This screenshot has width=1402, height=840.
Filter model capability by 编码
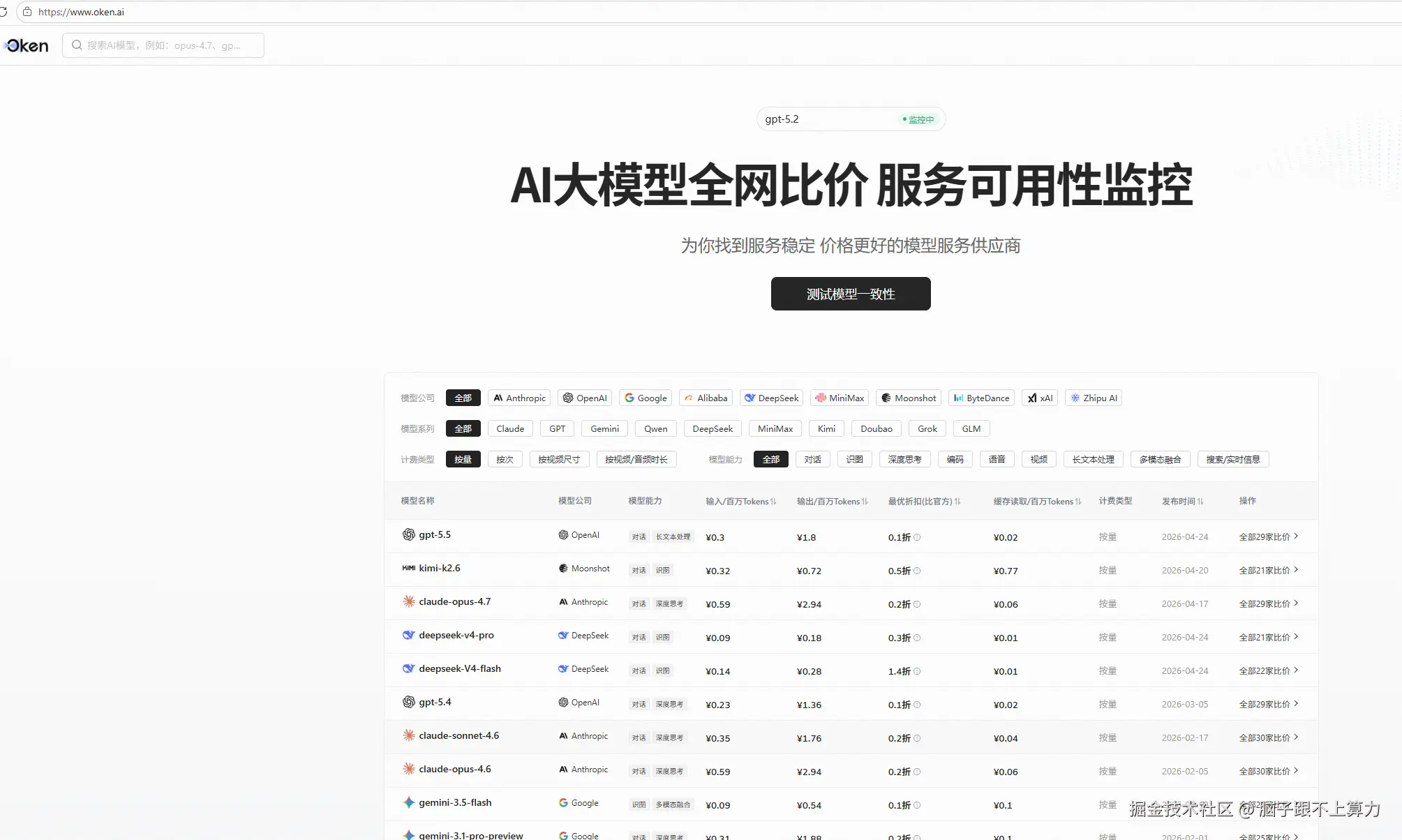point(955,459)
